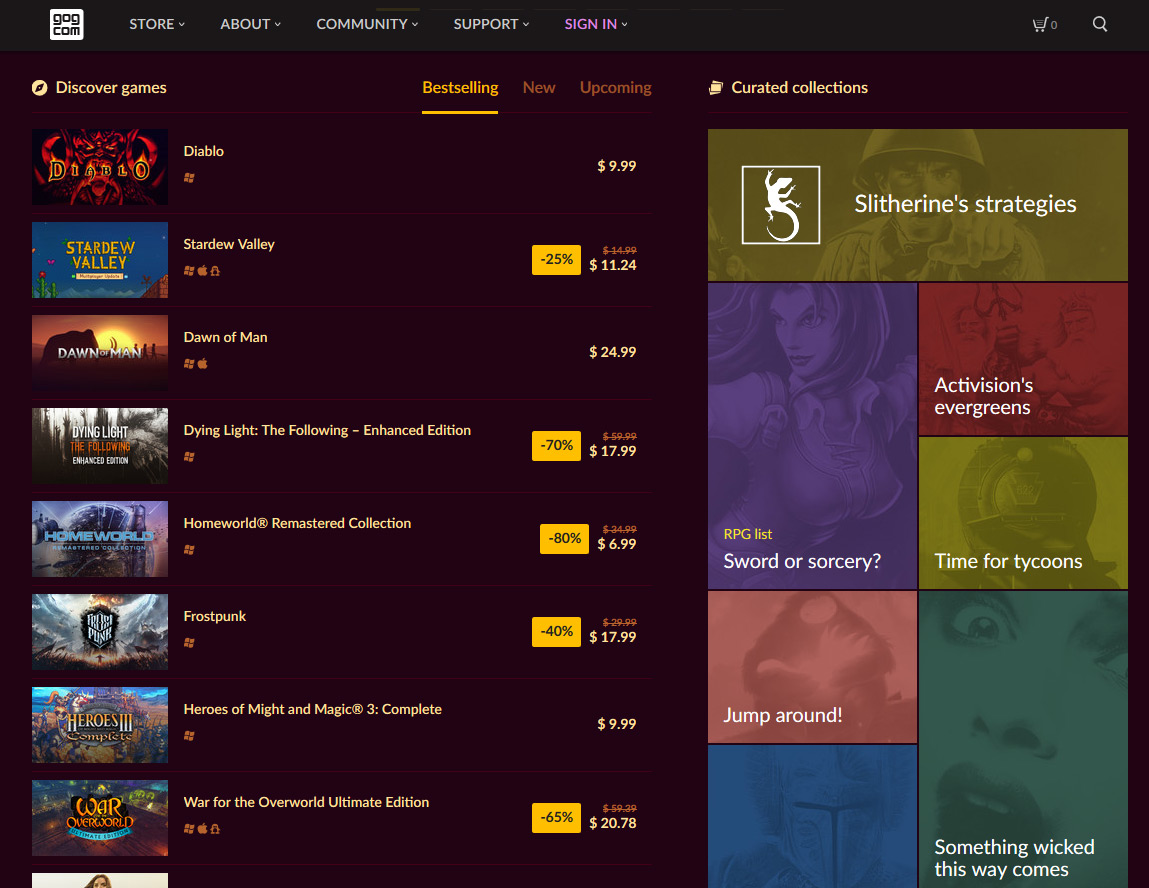This screenshot has height=888, width=1149.
Task: Click the macOS icon under War for the Overworld
Action: (202, 829)
